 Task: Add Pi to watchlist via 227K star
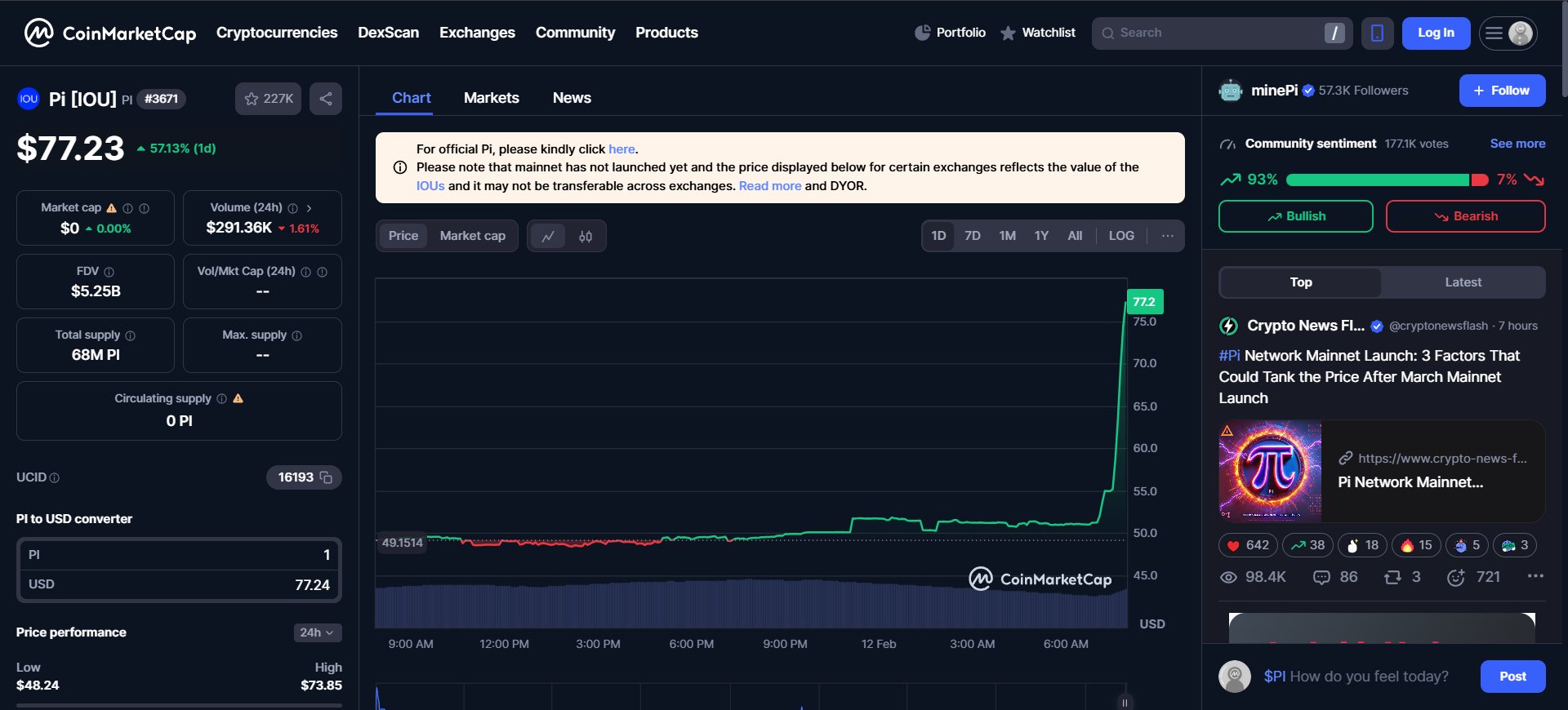(268, 99)
